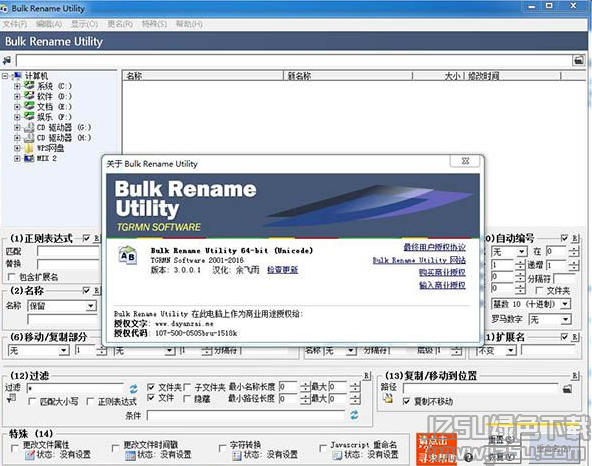
Task: Open the Bulk Rename Utility 网站 link
Action: point(419,260)
